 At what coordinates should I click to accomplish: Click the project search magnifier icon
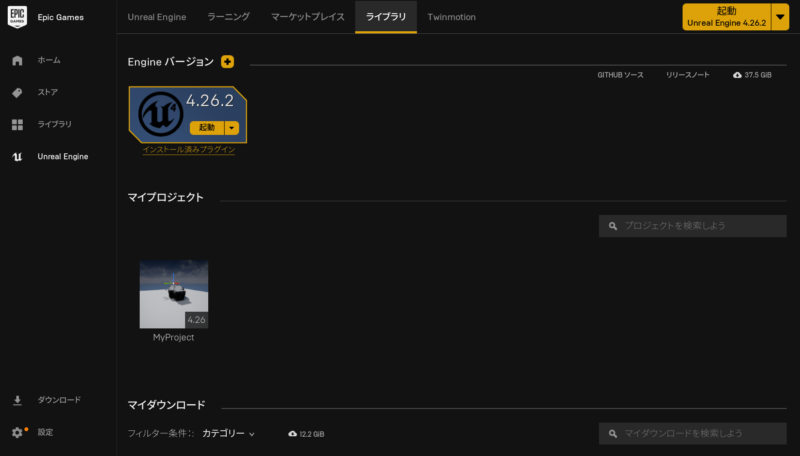click(x=613, y=226)
